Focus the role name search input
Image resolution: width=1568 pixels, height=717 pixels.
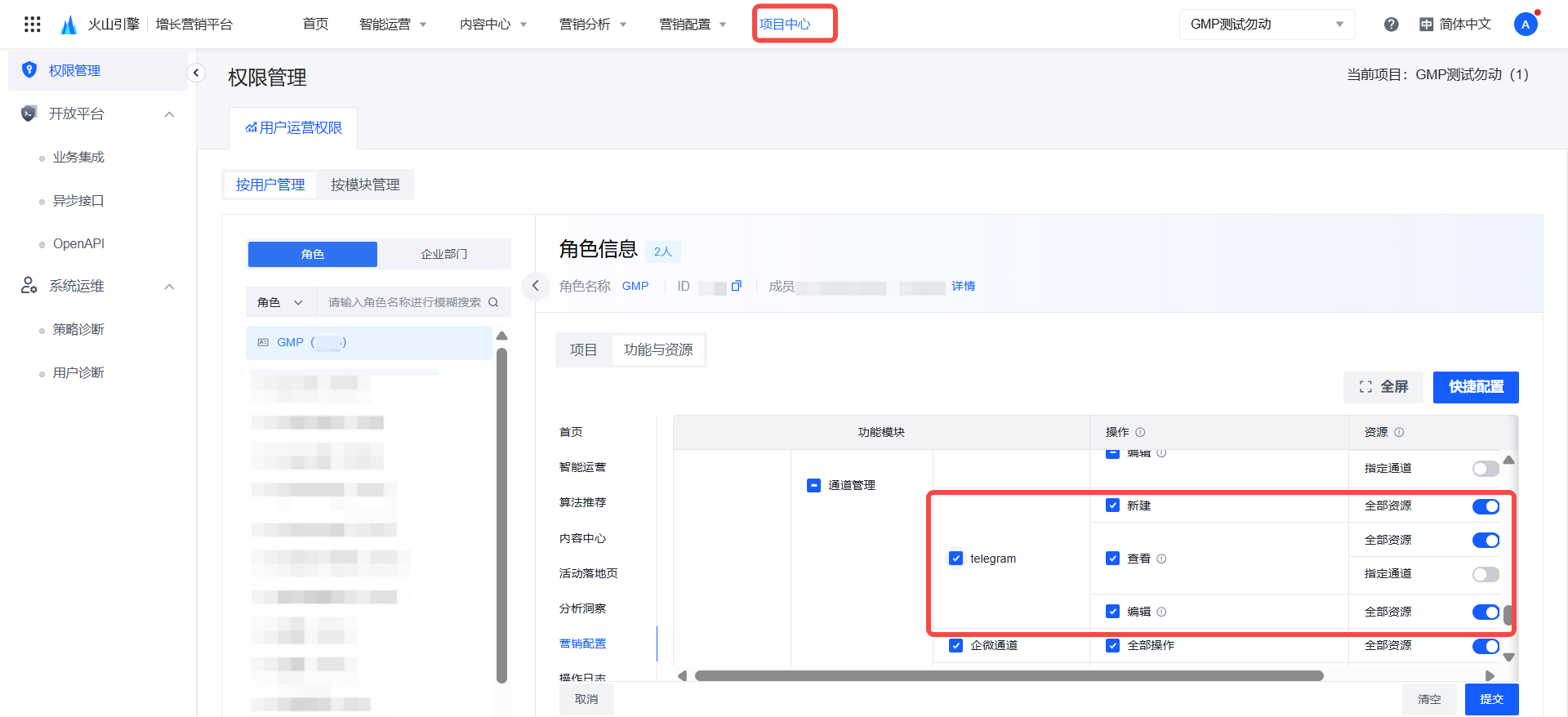click(403, 302)
